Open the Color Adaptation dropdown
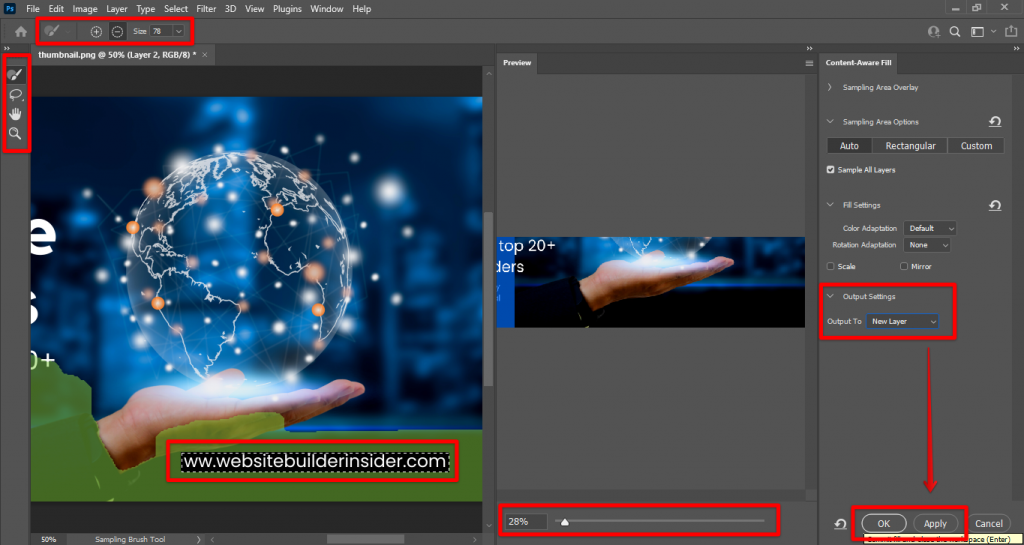Screen dimensions: 1024x545 tap(929, 228)
